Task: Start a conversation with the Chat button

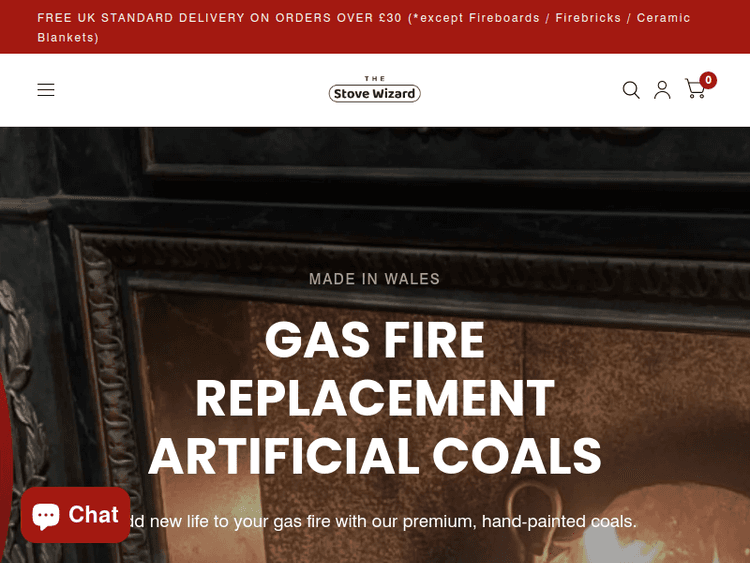Action: tap(76, 515)
